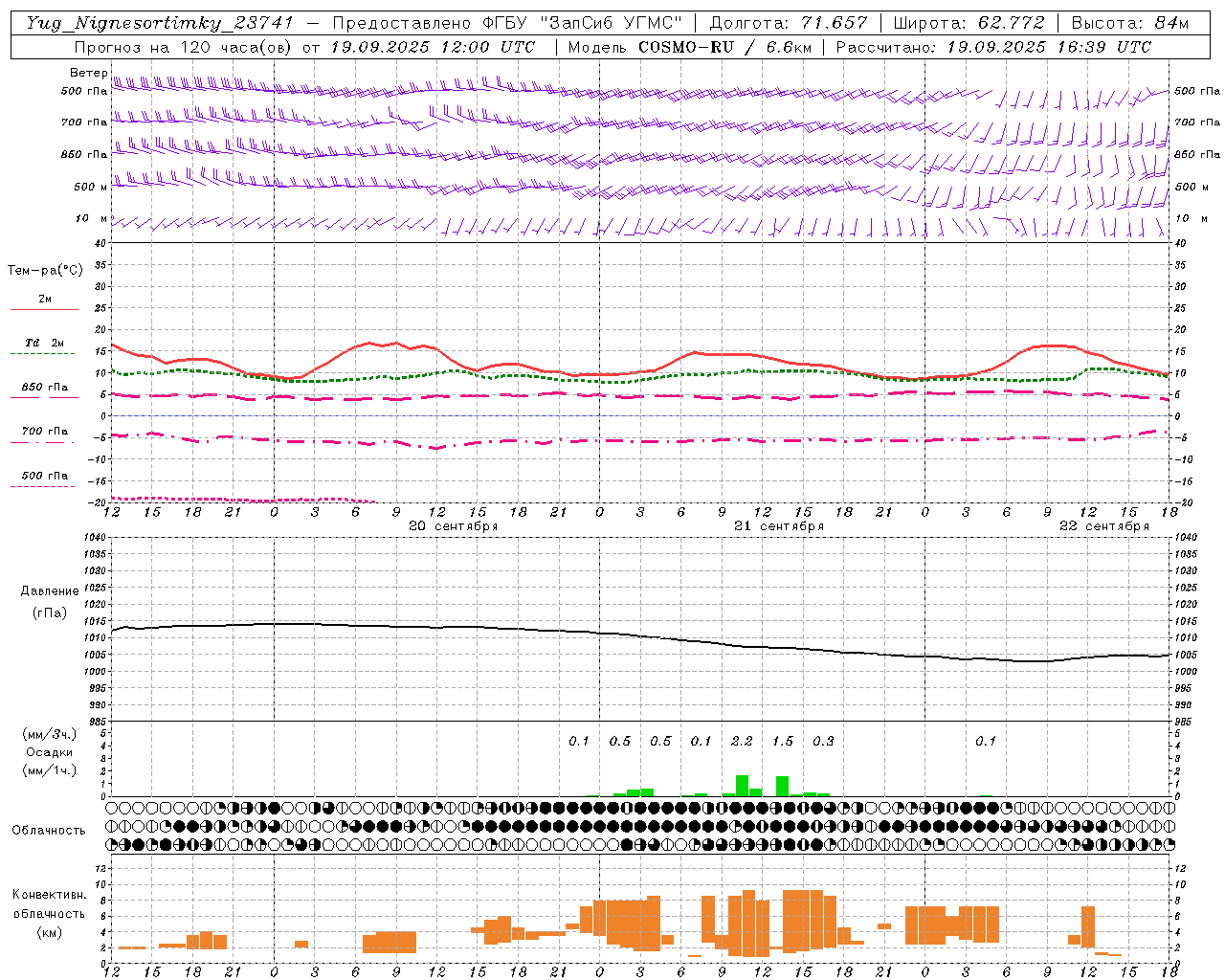1225x980 pixels.
Task: Click the 20 сентября date label
Action: (454, 526)
